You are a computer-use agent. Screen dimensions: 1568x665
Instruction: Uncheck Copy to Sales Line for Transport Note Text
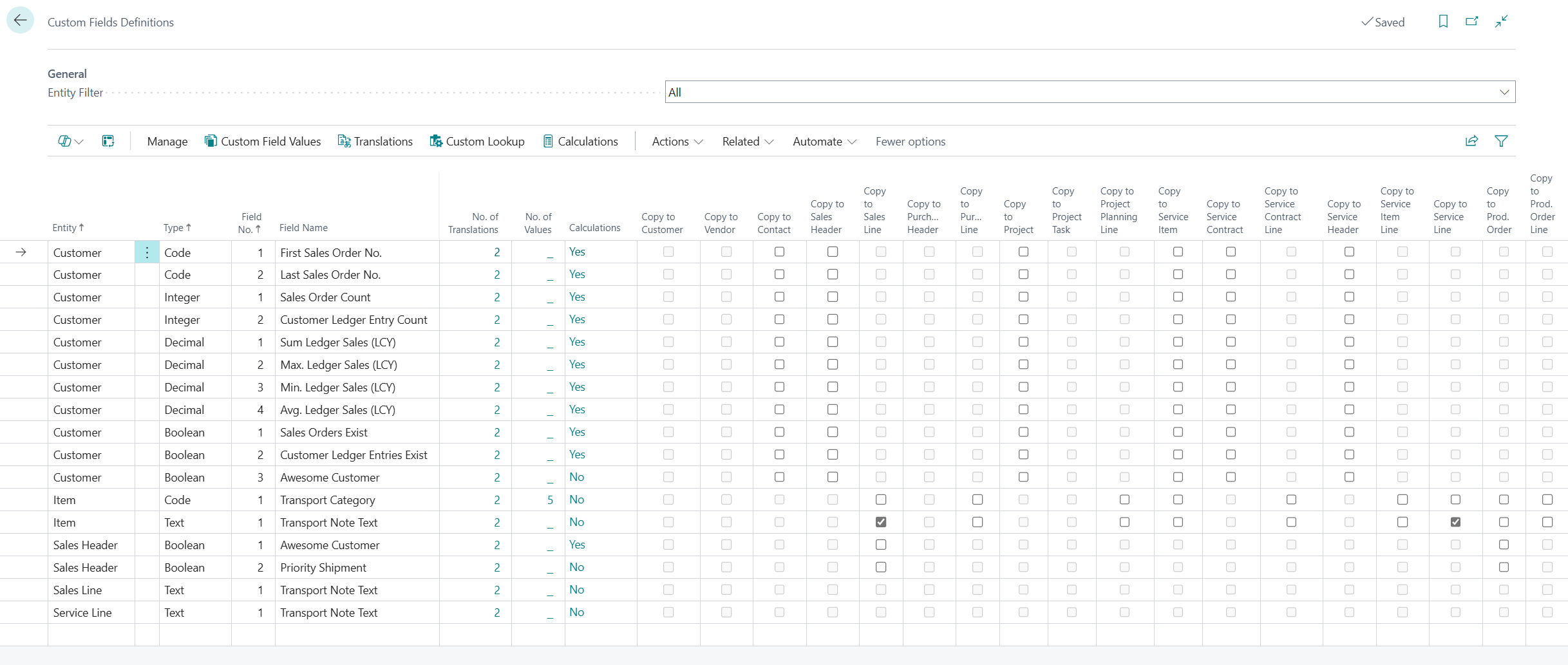pos(881,522)
